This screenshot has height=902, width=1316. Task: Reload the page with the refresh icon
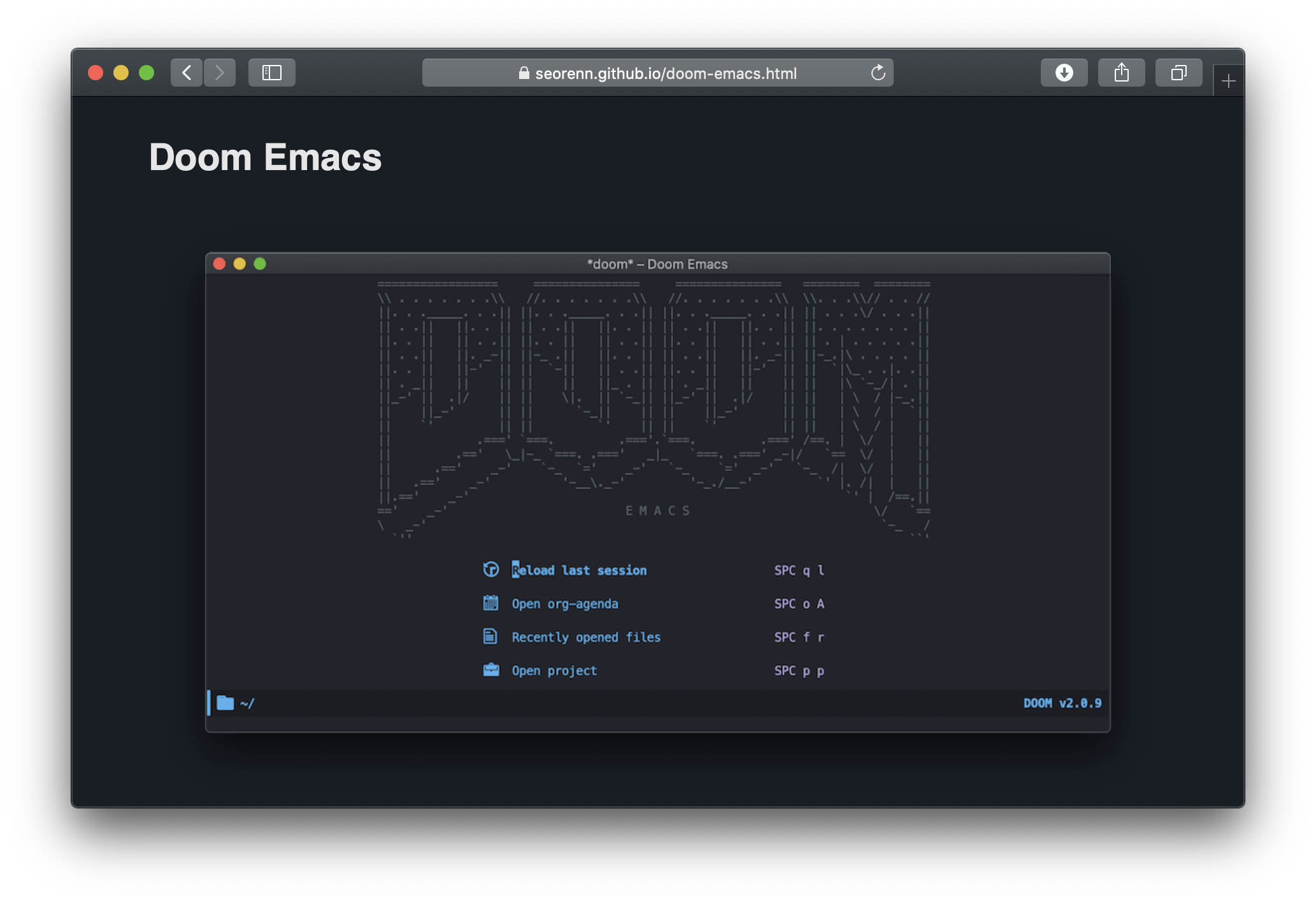pyautogui.click(x=878, y=73)
